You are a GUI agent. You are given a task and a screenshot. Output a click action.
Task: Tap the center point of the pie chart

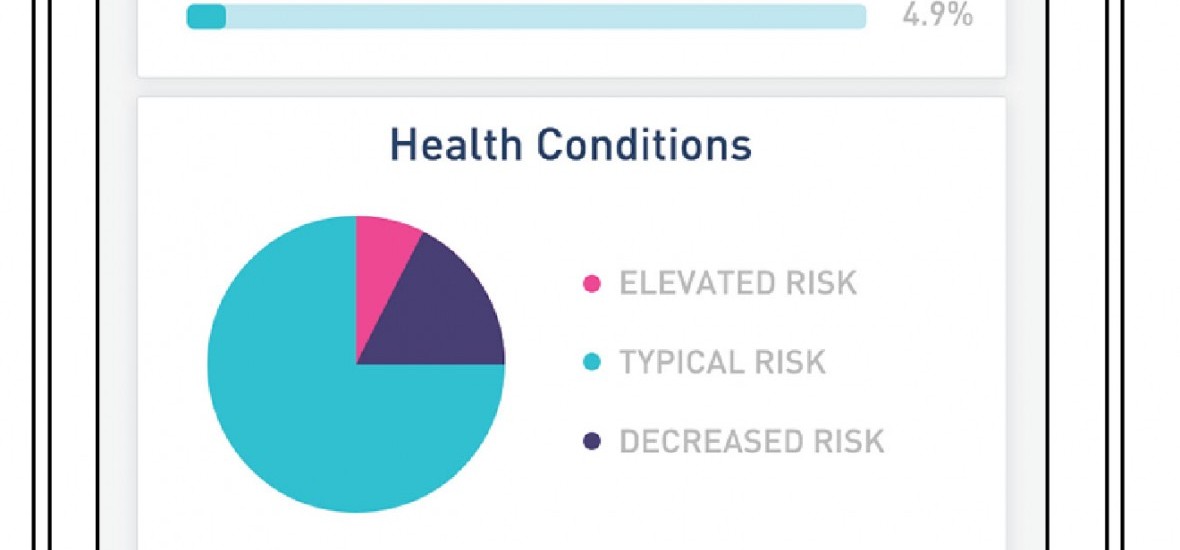click(356, 364)
